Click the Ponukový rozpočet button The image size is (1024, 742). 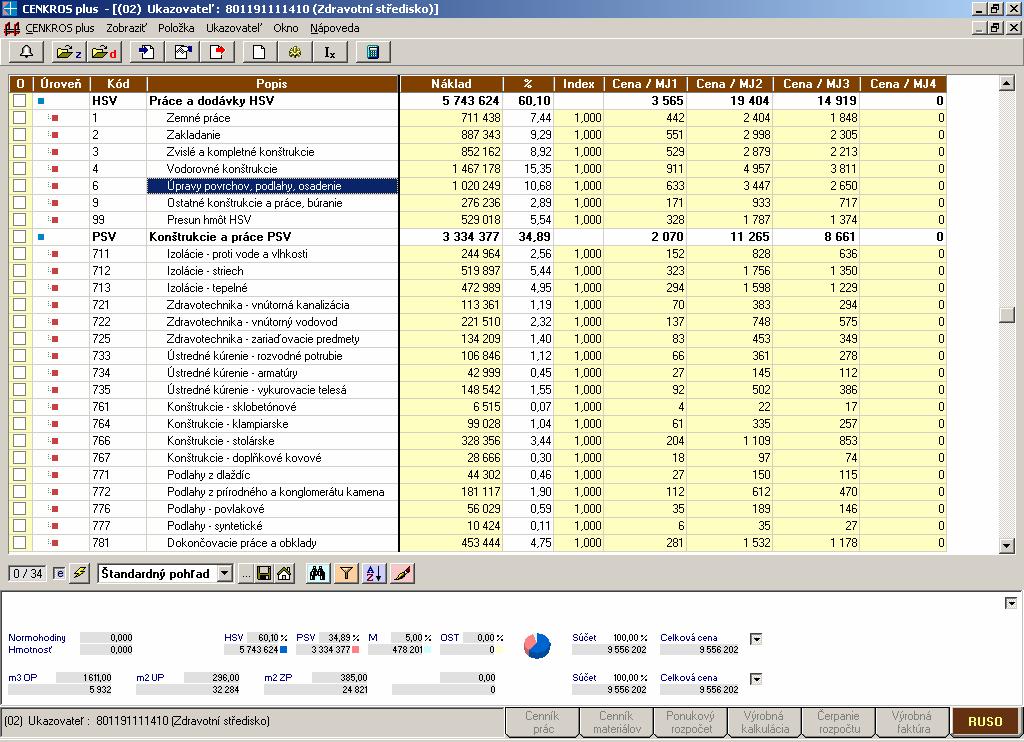point(690,722)
